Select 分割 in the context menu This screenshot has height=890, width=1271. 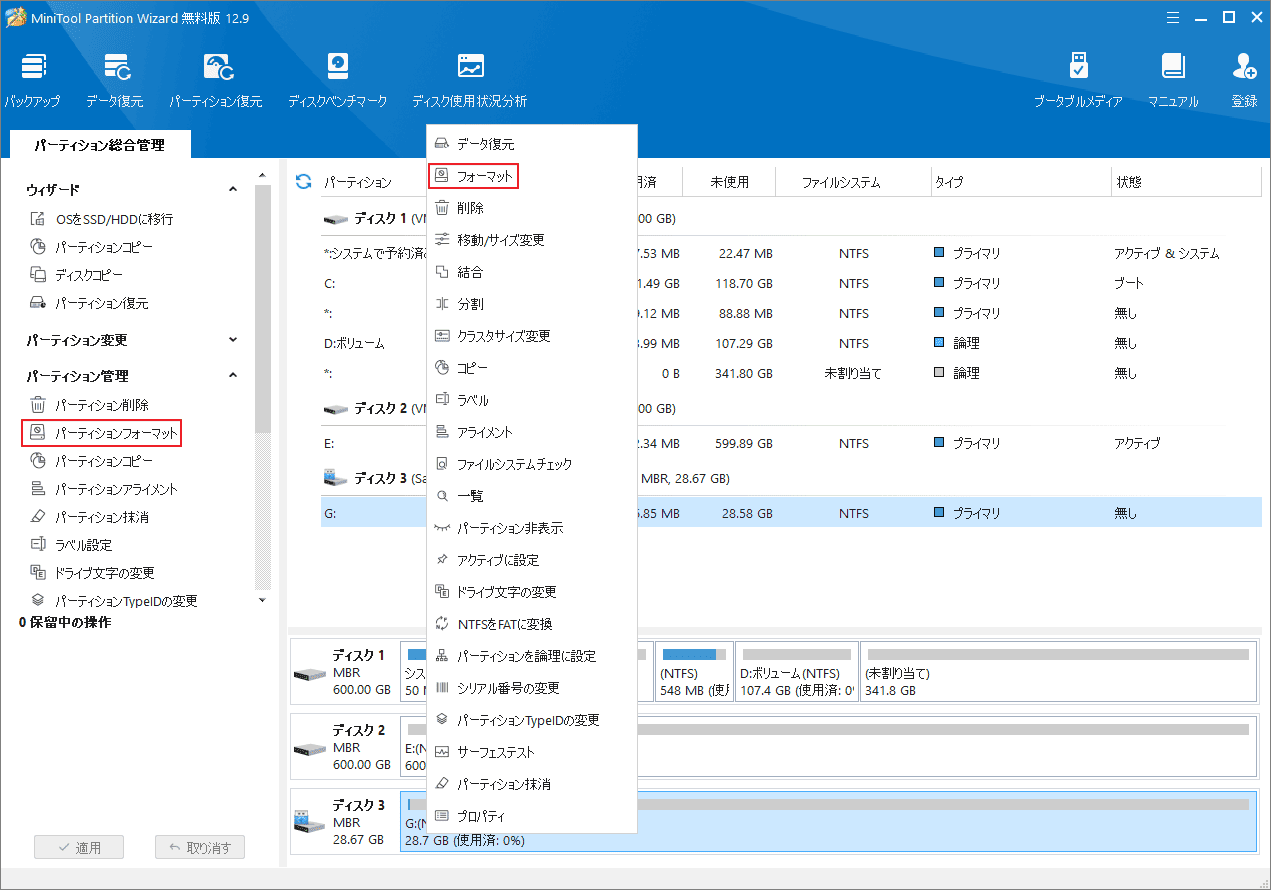click(x=532, y=304)
